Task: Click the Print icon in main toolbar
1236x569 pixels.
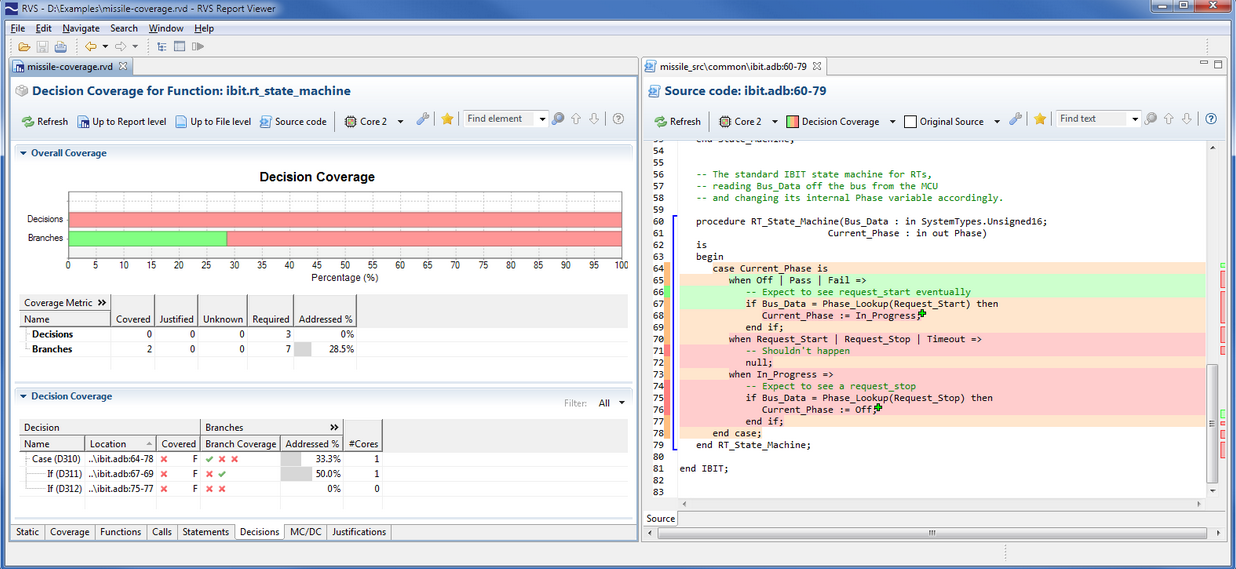Action: pyautogui.click(x=60, y=47)
